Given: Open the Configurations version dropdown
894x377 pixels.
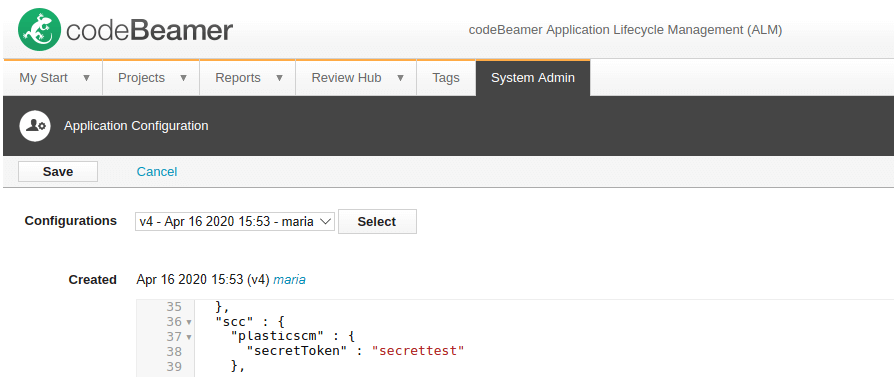Looking at the screenshot, I should [235, 222].
